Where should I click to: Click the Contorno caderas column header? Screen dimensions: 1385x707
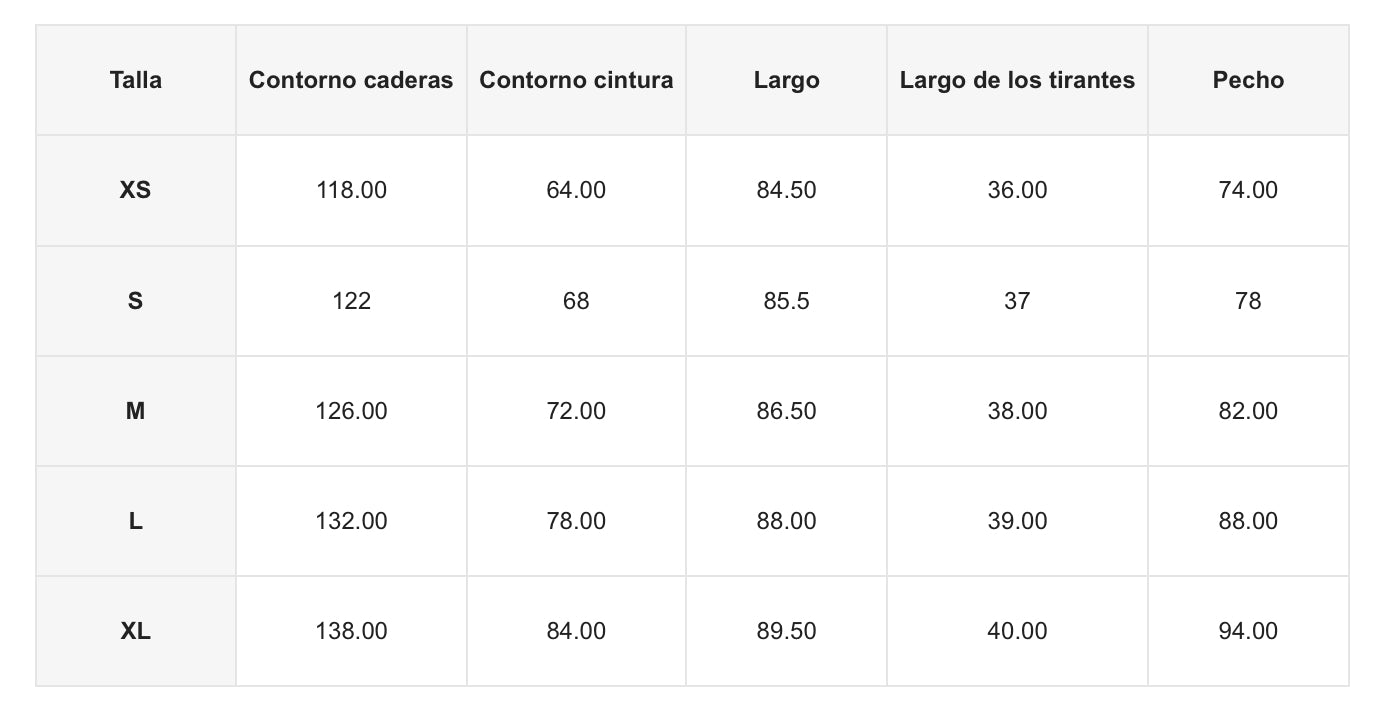point(351,80)
